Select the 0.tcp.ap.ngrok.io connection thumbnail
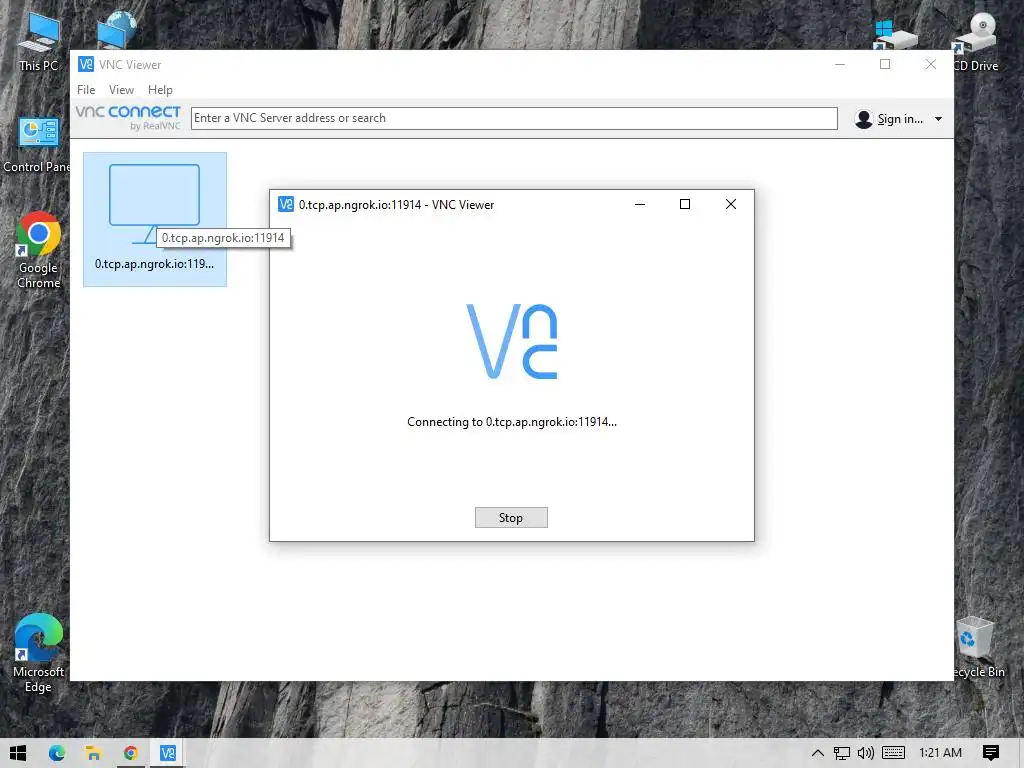 (x=155, y=219)
